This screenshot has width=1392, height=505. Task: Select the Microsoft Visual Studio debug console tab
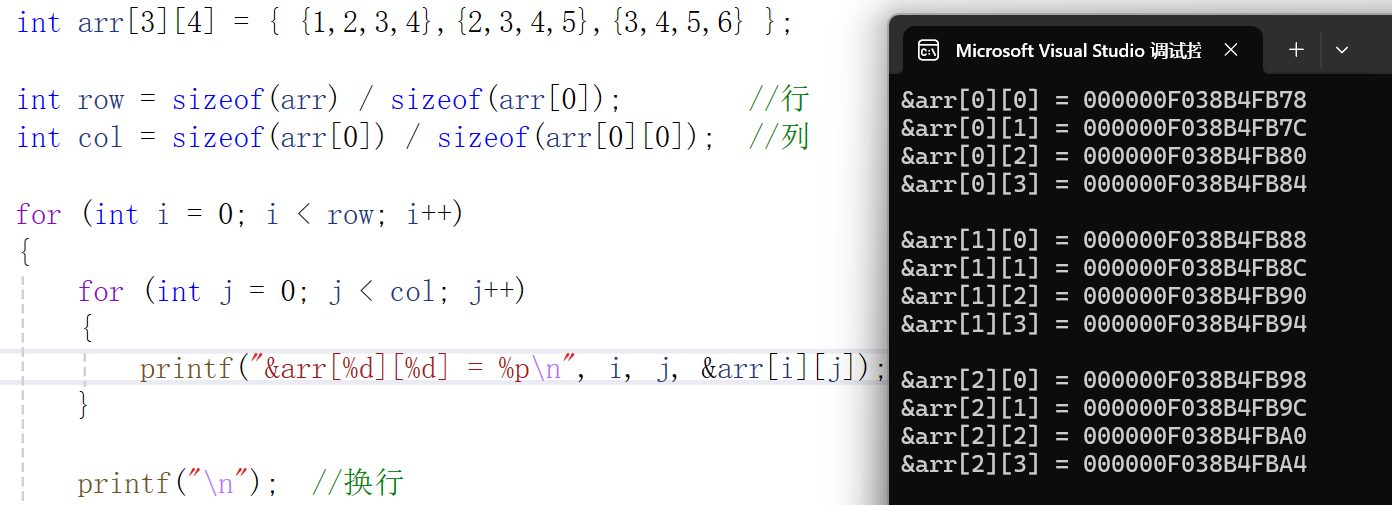1082,50
